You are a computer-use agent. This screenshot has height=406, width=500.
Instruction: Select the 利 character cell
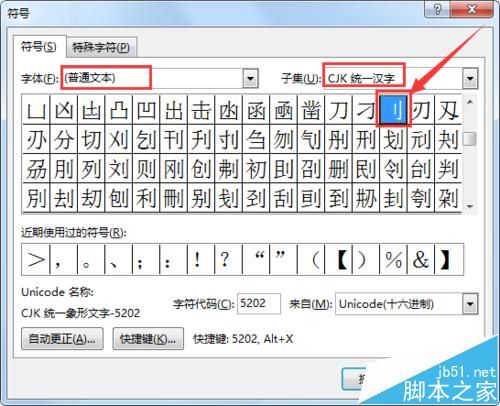tap(146, 198)
